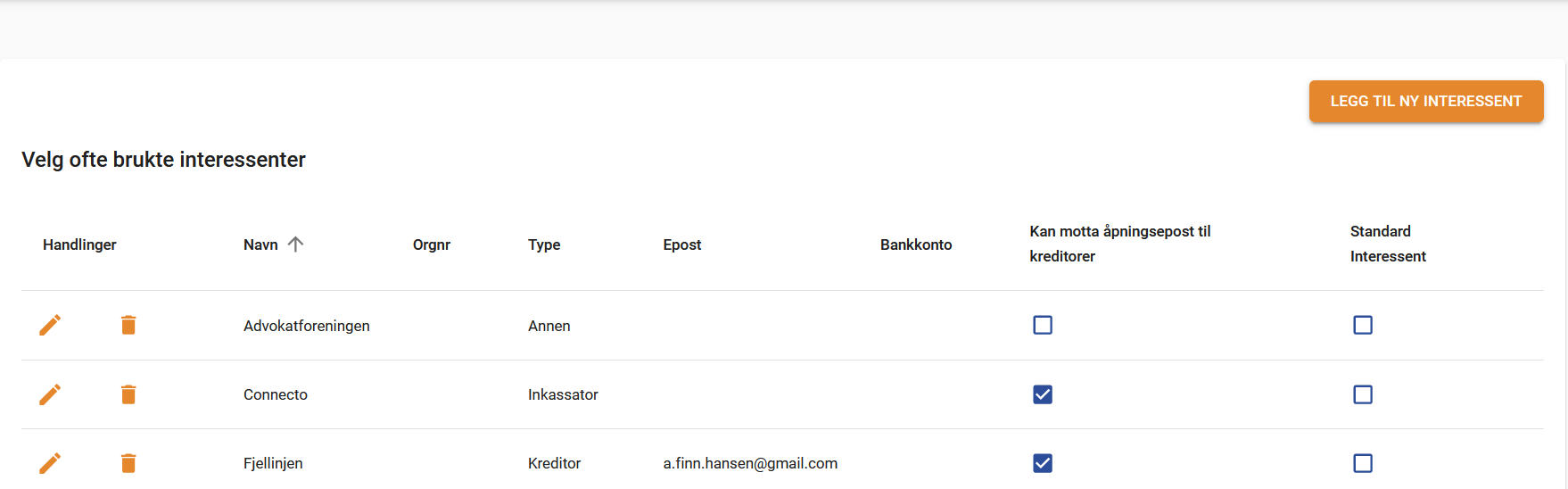Image resolution: width=1568 pixels, height=489 pixels.
Task: Mark Advokatforeningen as Standard Interessent
Action: pos(1363,325)
